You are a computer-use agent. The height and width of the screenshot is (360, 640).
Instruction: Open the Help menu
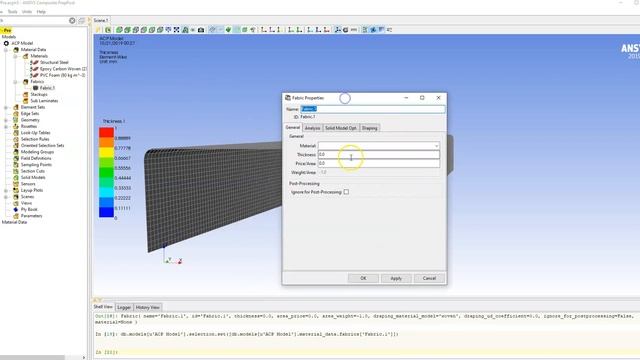(41, 12)
